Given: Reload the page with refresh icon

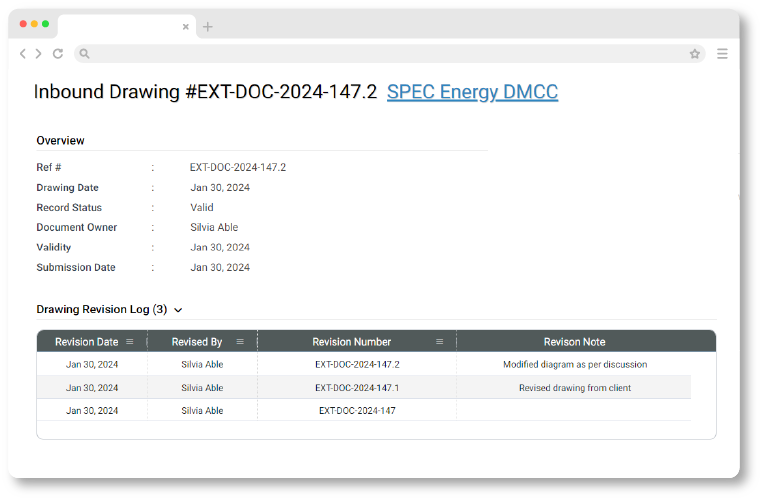Looking at the screenshot, I should [x=58, y=54].
